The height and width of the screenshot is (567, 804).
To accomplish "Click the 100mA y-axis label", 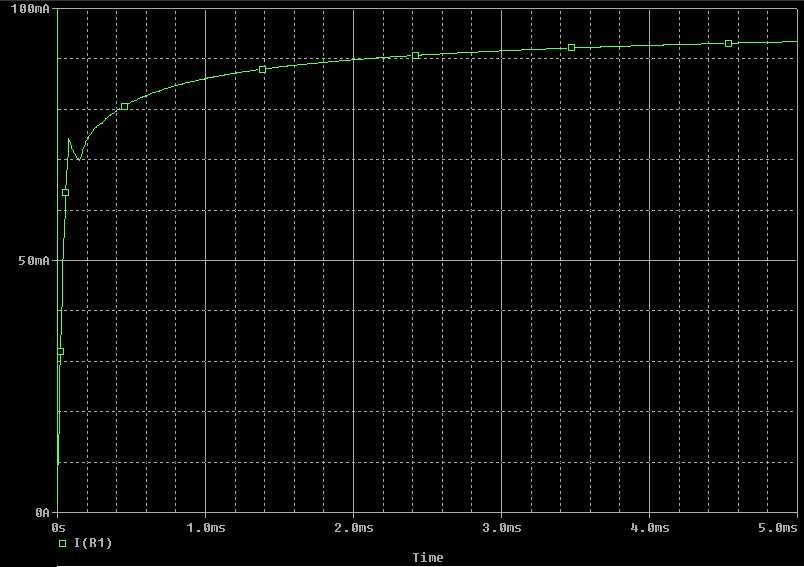I will tap(30, 9).
